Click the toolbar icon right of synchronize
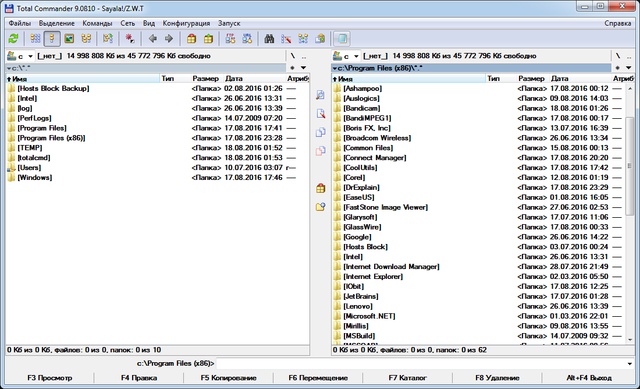 320,39
